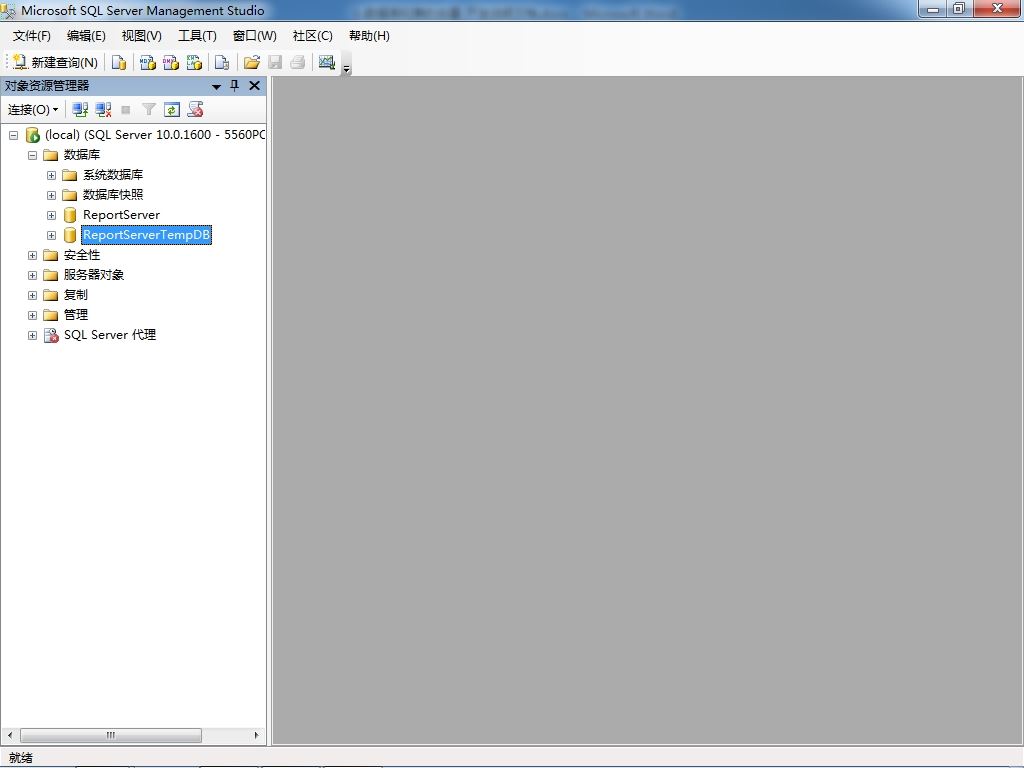The image size is (1024, 768).
Task: Select the 数据库快照 tree item
Action: point(113,195)
